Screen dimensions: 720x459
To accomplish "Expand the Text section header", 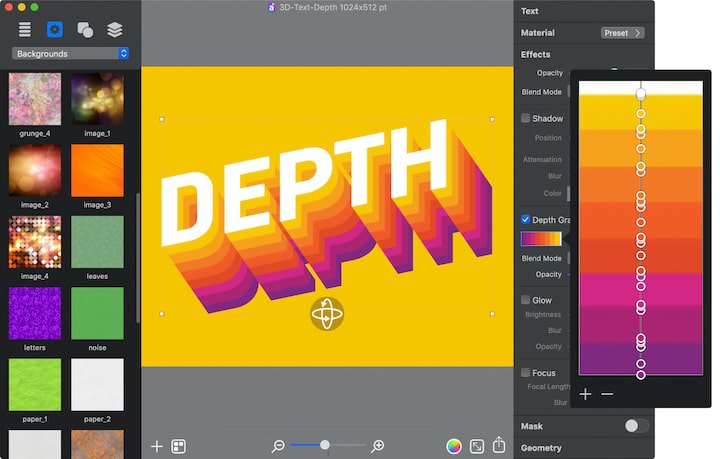I will (x=529, y=11).
